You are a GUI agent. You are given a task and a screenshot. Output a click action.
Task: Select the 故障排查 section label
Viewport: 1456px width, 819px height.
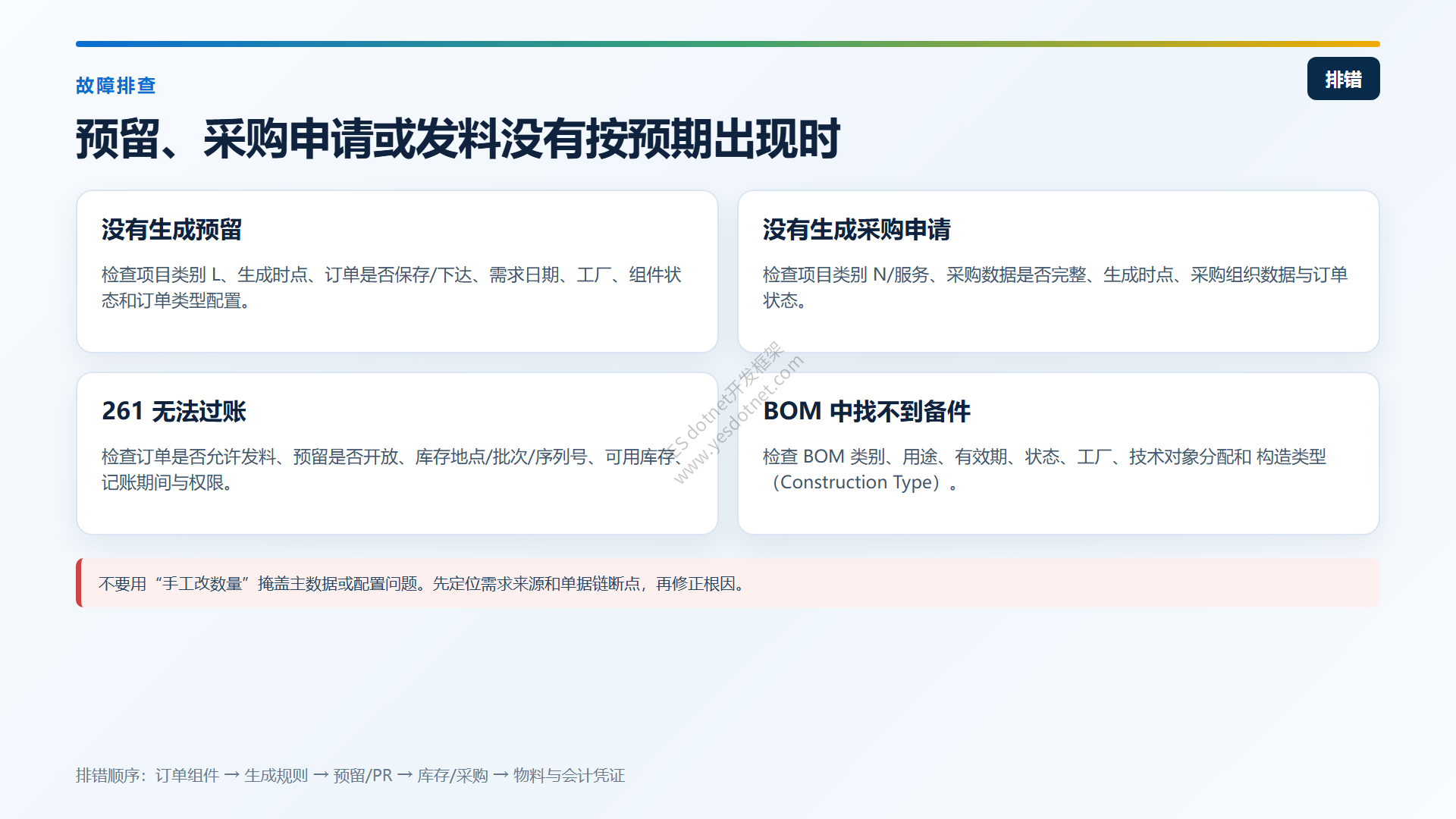pyautogui.click(x=116, y=86)
